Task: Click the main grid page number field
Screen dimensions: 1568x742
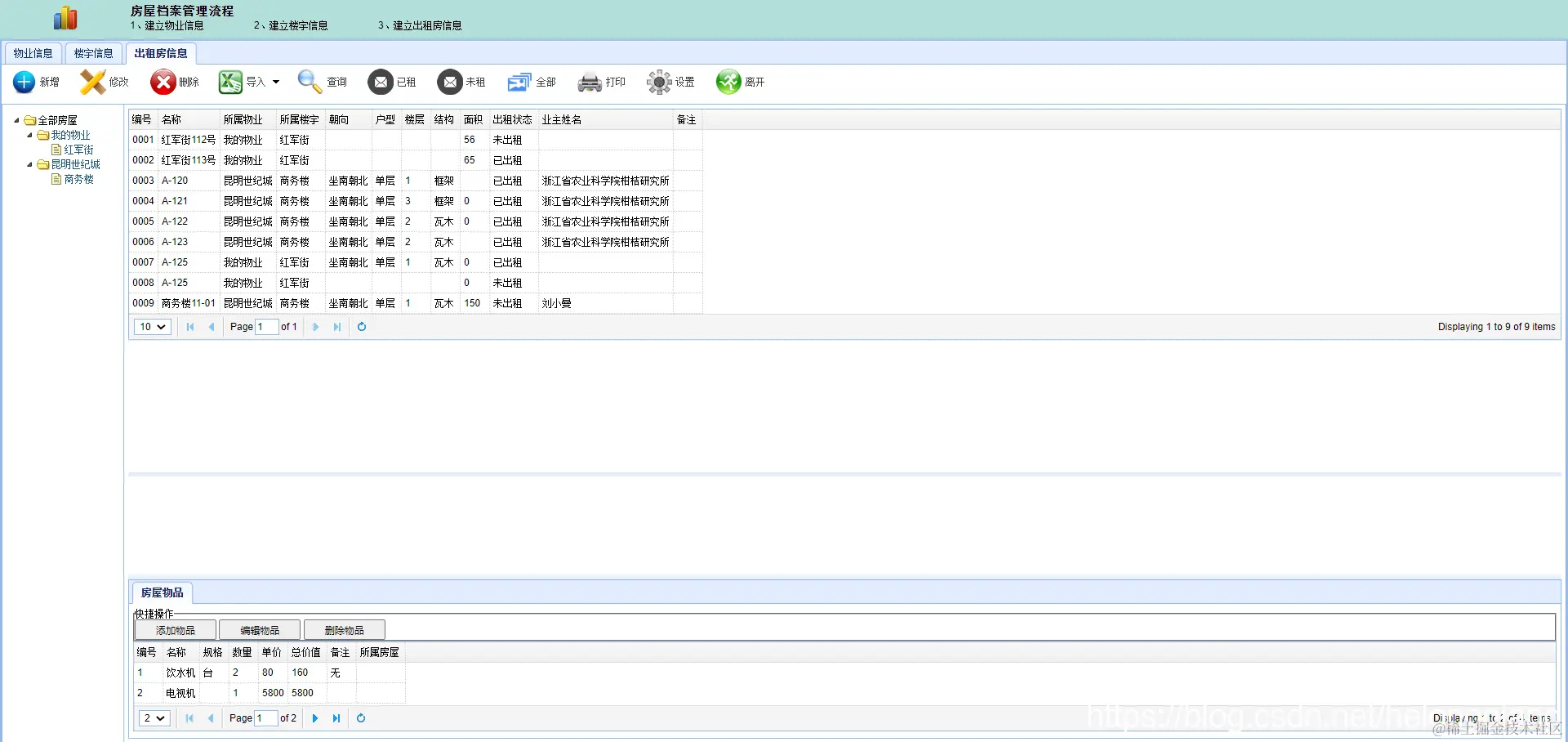Action: (x=266, y=327)
